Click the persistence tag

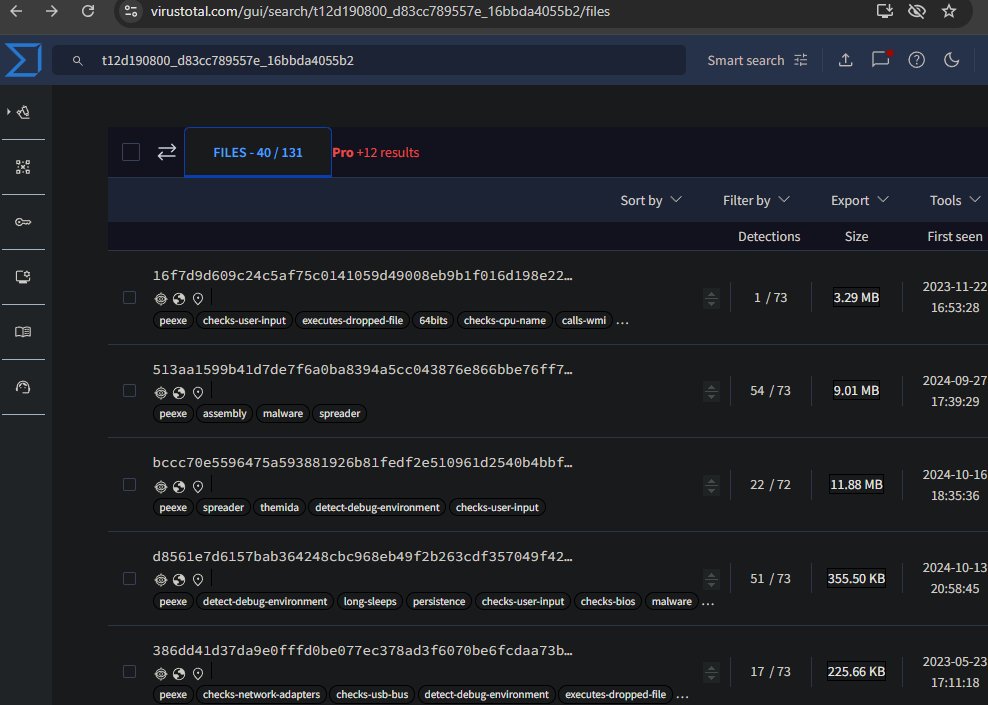click(x=439, y=601)
